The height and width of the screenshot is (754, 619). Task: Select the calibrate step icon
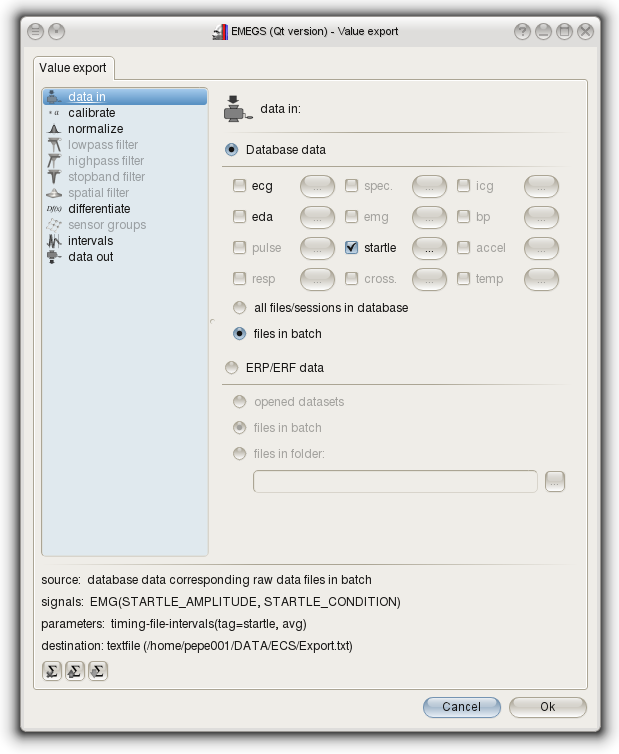pyautogui.click(x=54, y=113)
